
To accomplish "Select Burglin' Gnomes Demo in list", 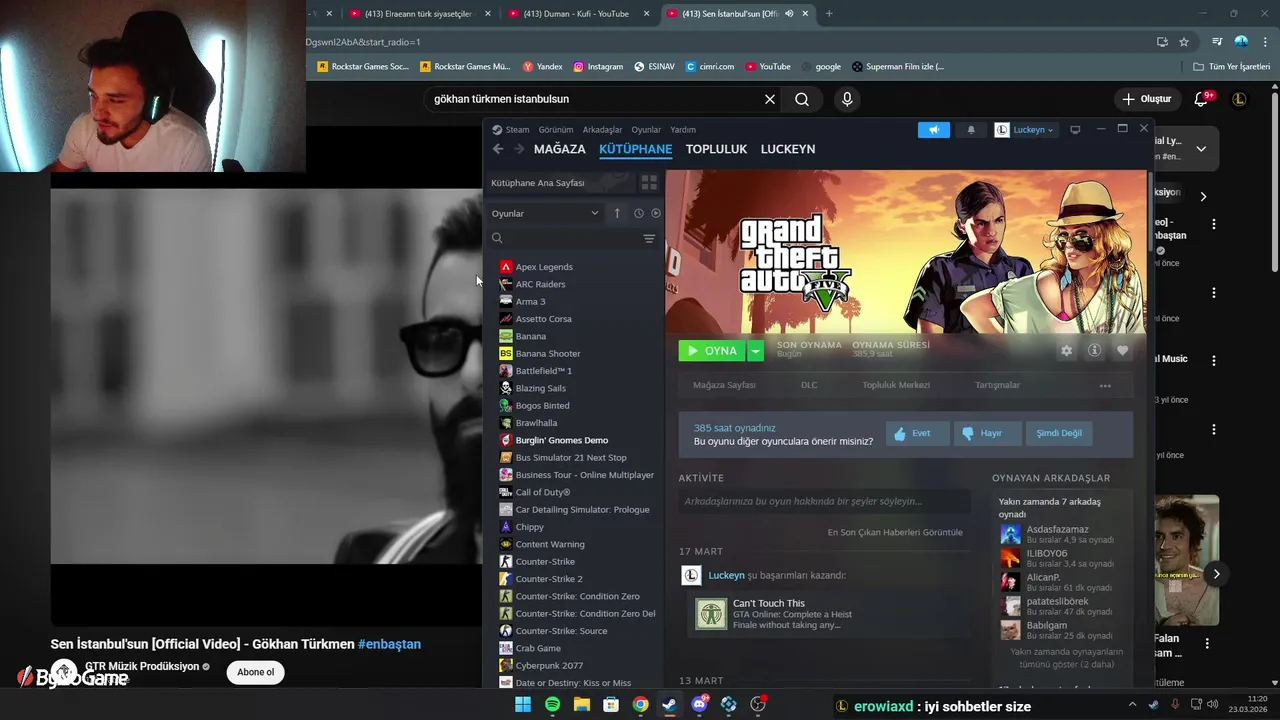I will point(561,440).
